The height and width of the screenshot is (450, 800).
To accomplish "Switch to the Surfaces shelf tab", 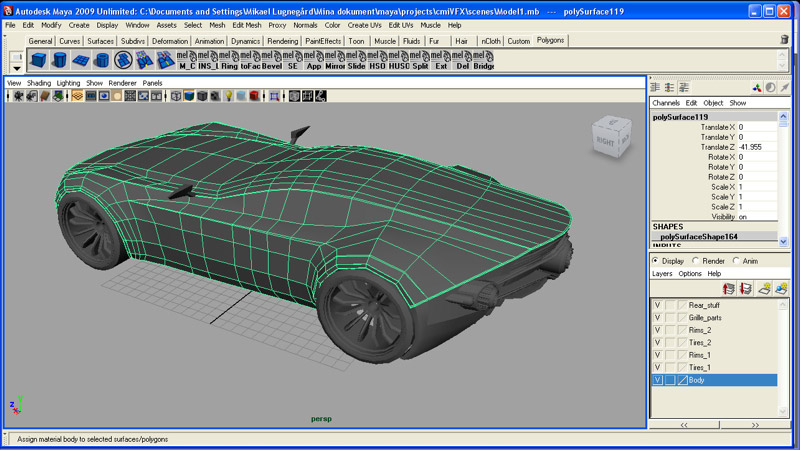I will click(x=100, y=41).
